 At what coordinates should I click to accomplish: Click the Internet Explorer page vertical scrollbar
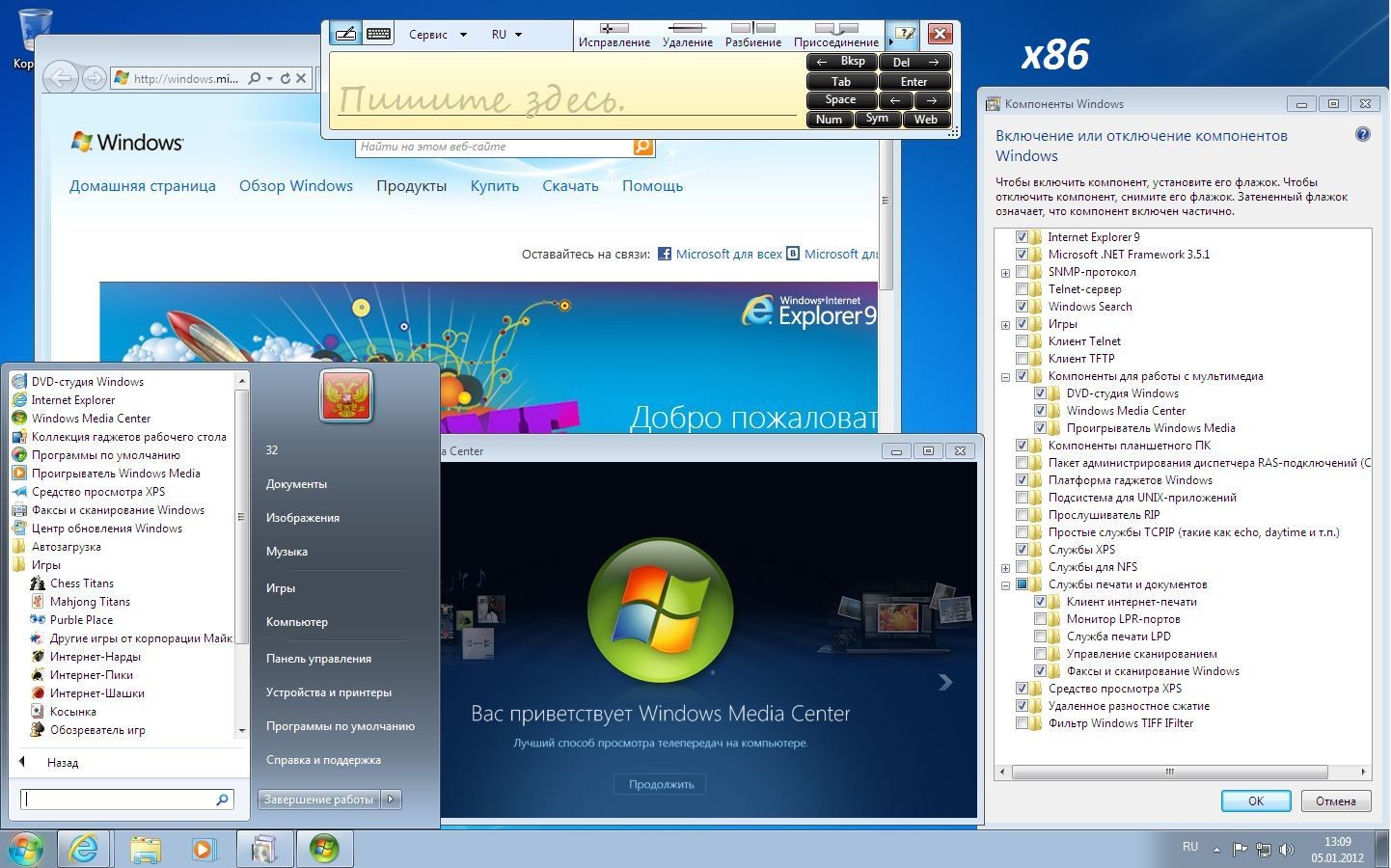pyautogui.click(x=886, y=201)
